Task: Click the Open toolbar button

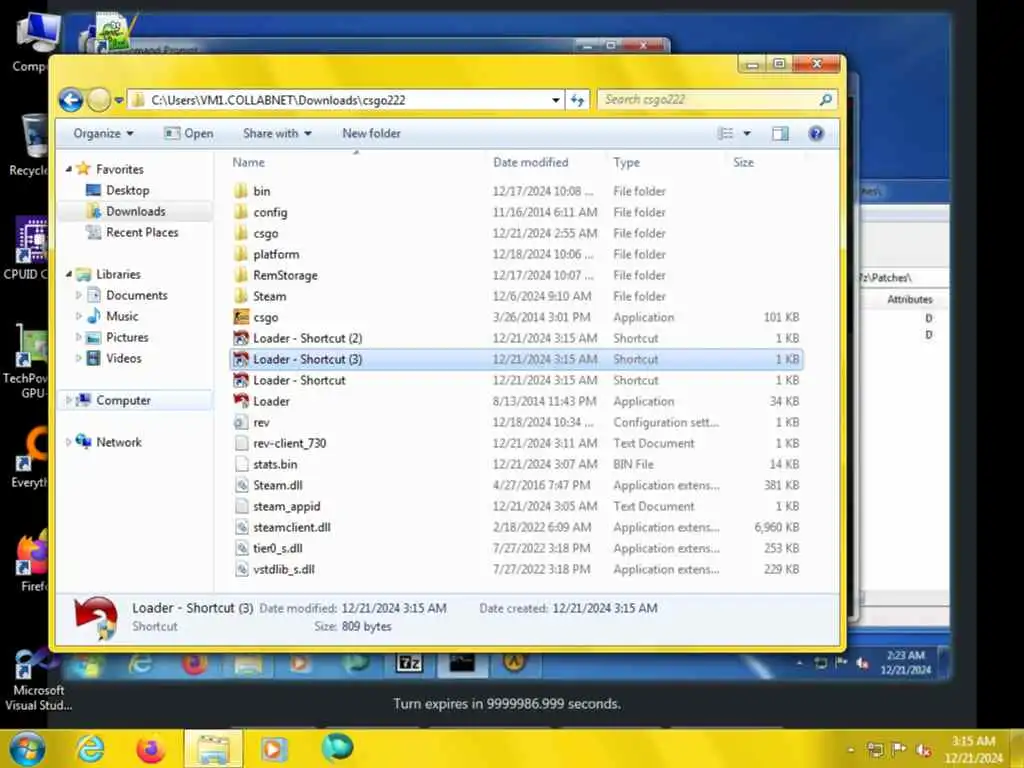Action: (x=189, y=133)
